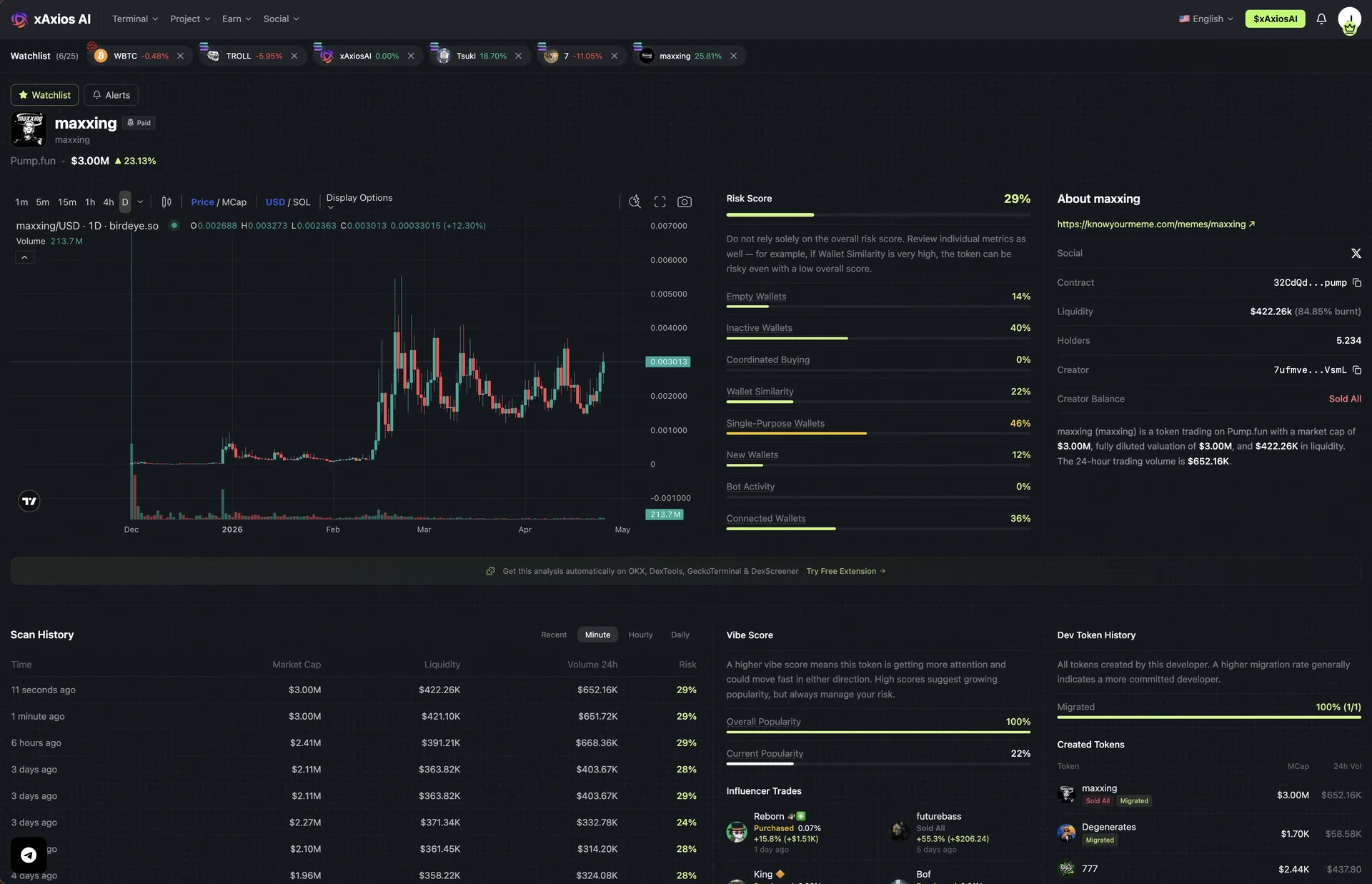The image size is (1372, 884).
Task: Click the maxxing token avatar image
Action: (x=29, y=129)
